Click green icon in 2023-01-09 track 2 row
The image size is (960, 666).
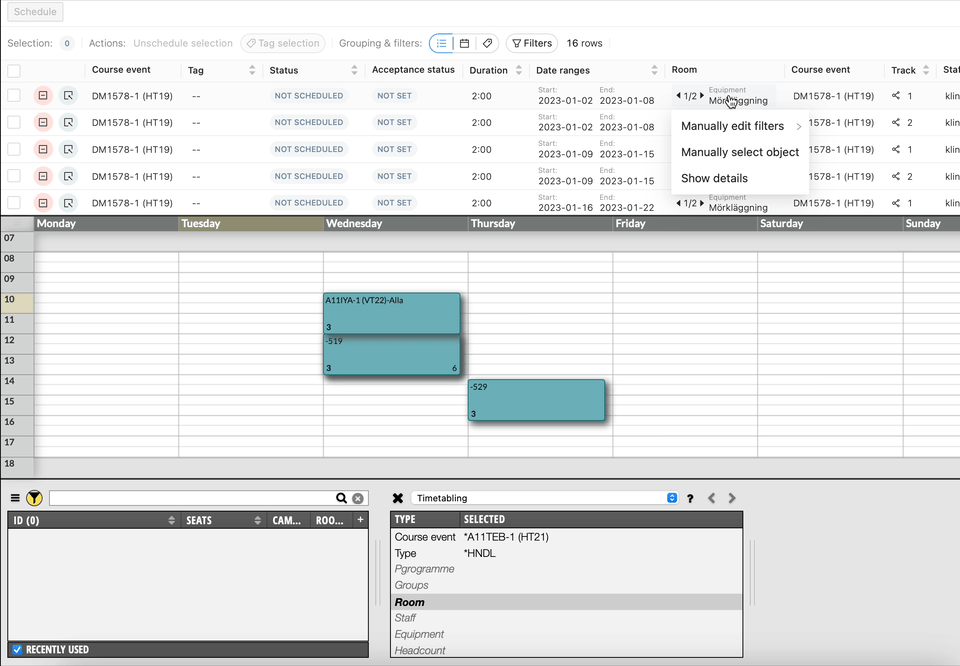(x=68, y=176)
